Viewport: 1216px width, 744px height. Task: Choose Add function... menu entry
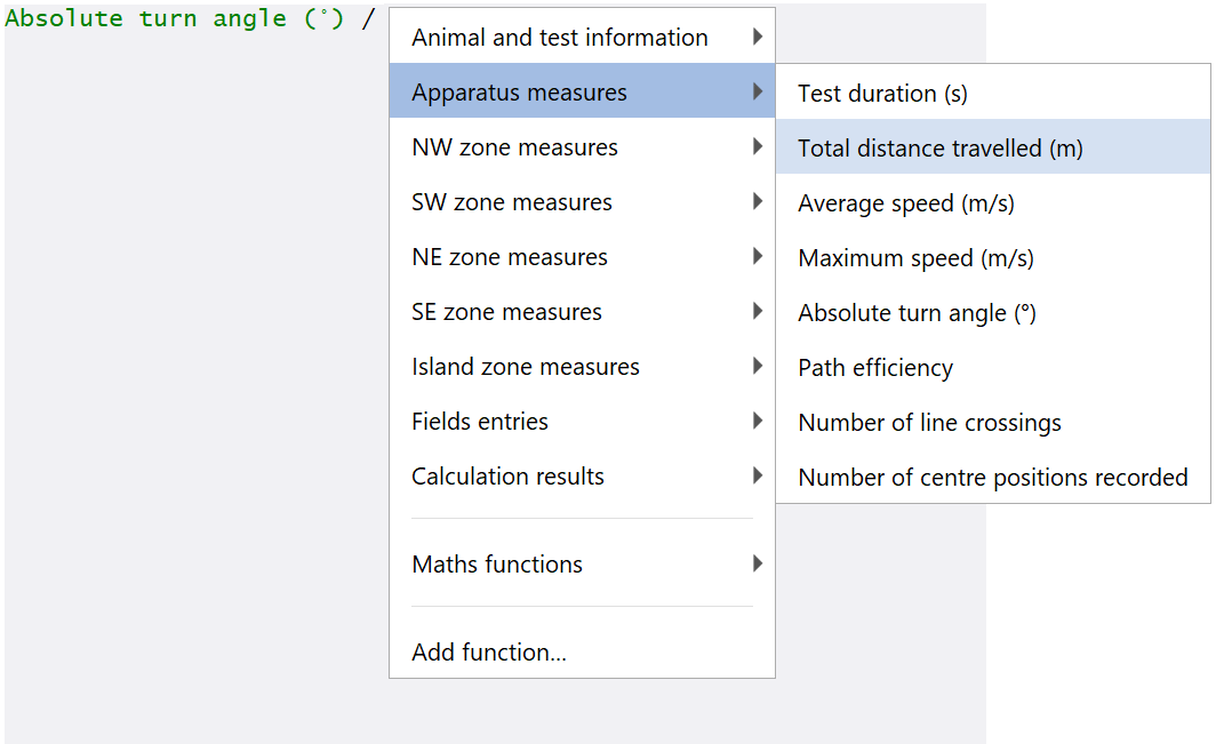click(x=582, y=652)
